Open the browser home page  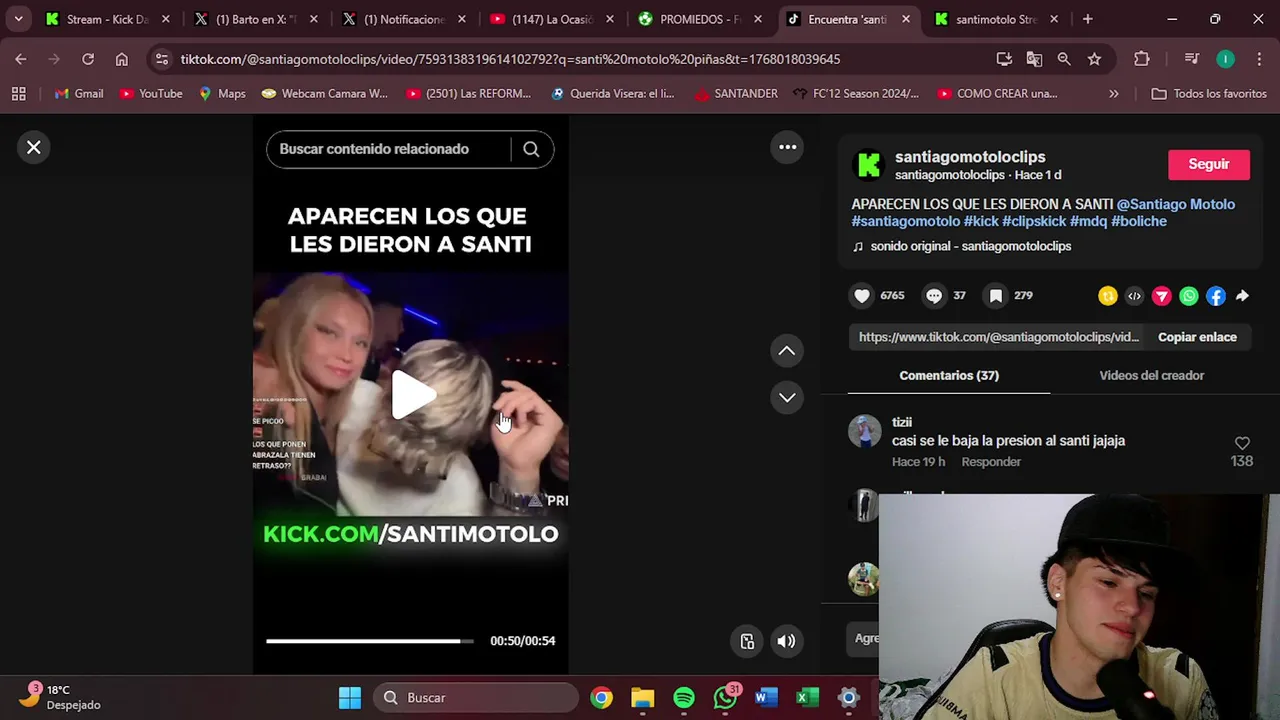pos(122,59)
